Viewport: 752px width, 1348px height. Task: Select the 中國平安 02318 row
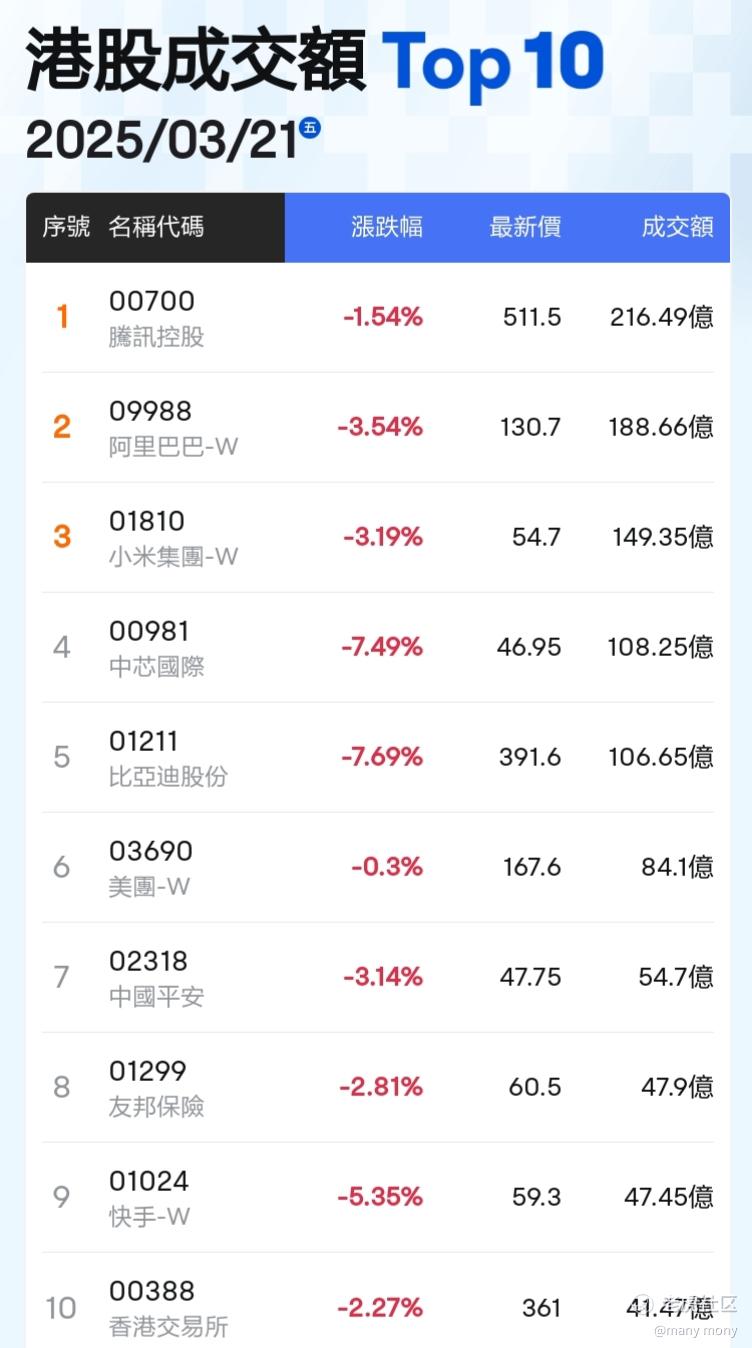pos(378,978)
